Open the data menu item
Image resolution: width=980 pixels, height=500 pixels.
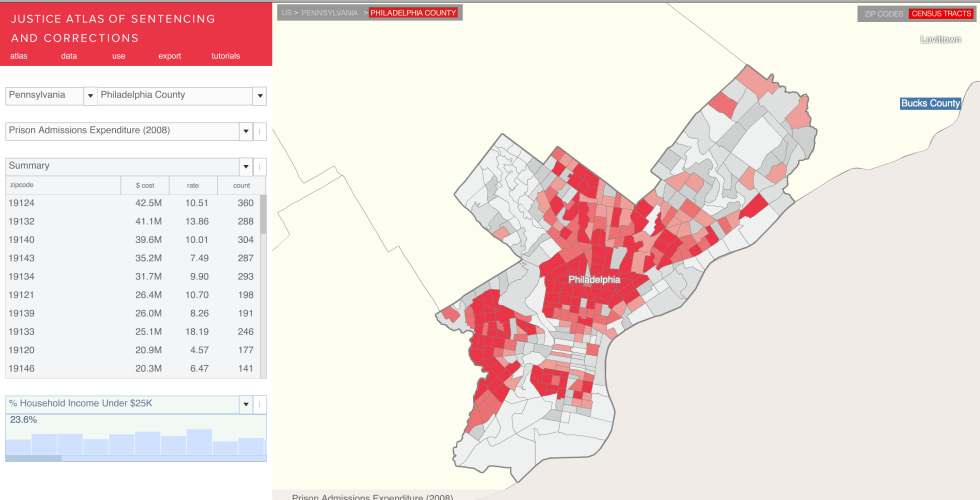pos(69,56)
